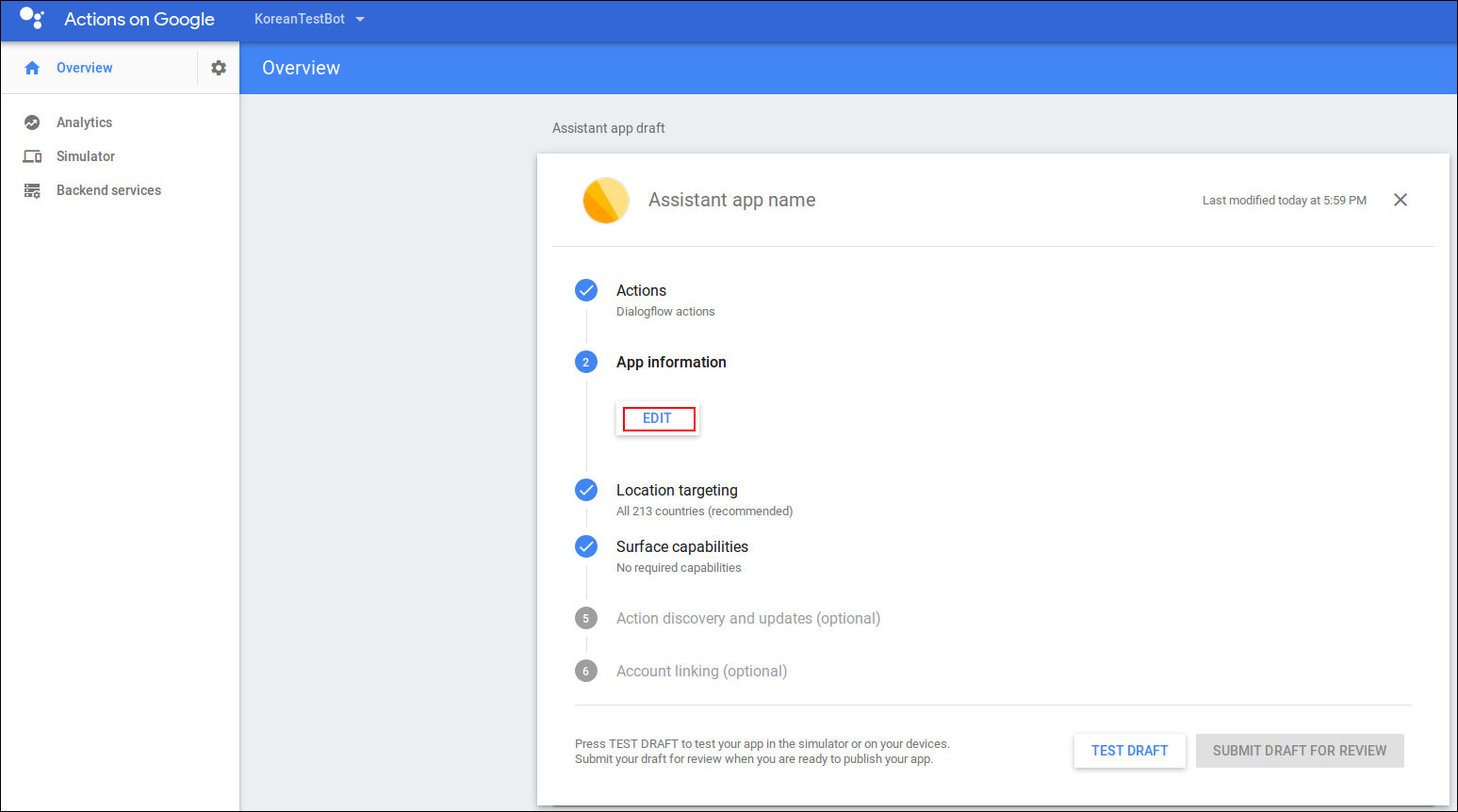Click the Location targeting checkmark icon

click(586, 490)
